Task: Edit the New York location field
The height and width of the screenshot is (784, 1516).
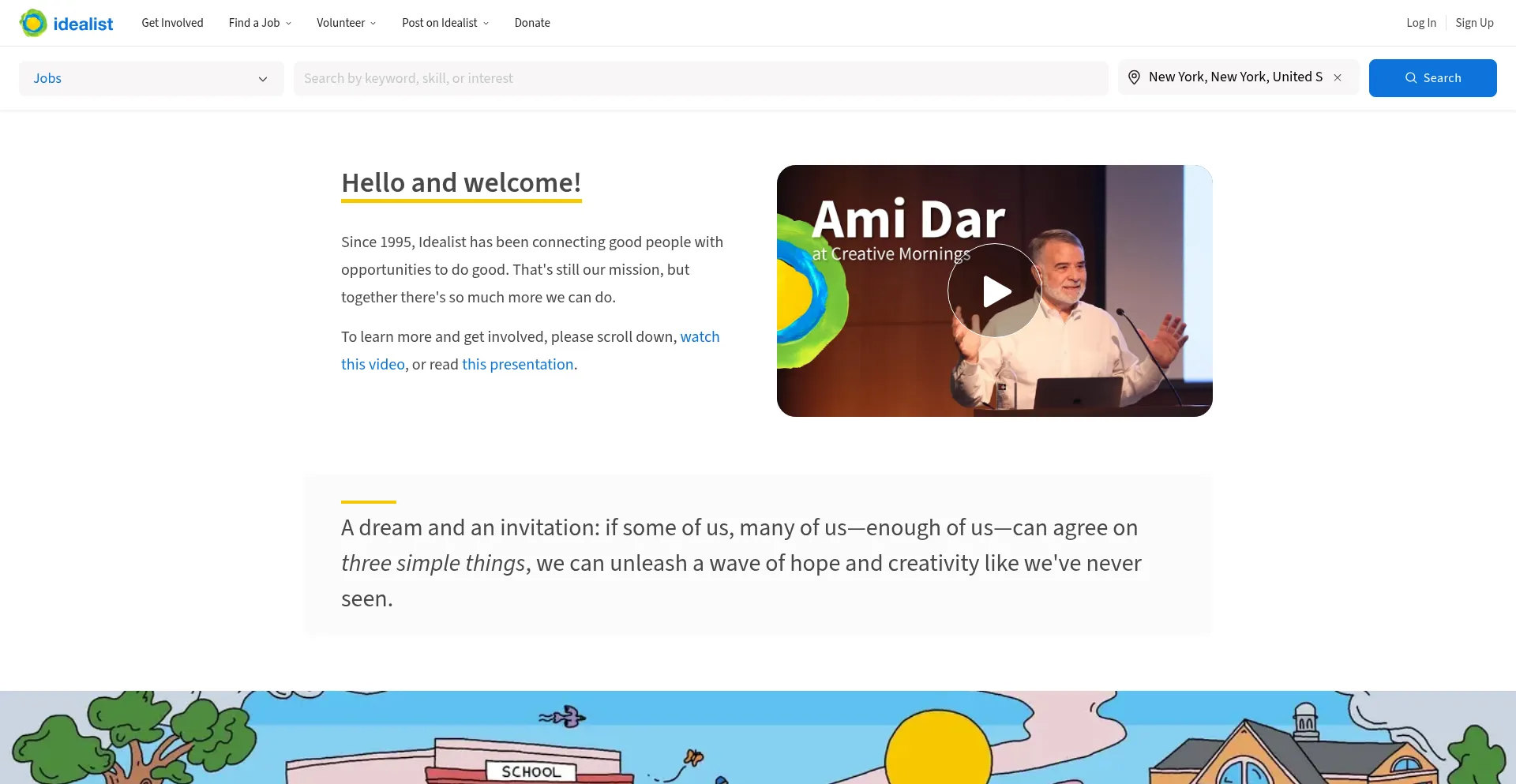Action: click(x=1235, y=77)
